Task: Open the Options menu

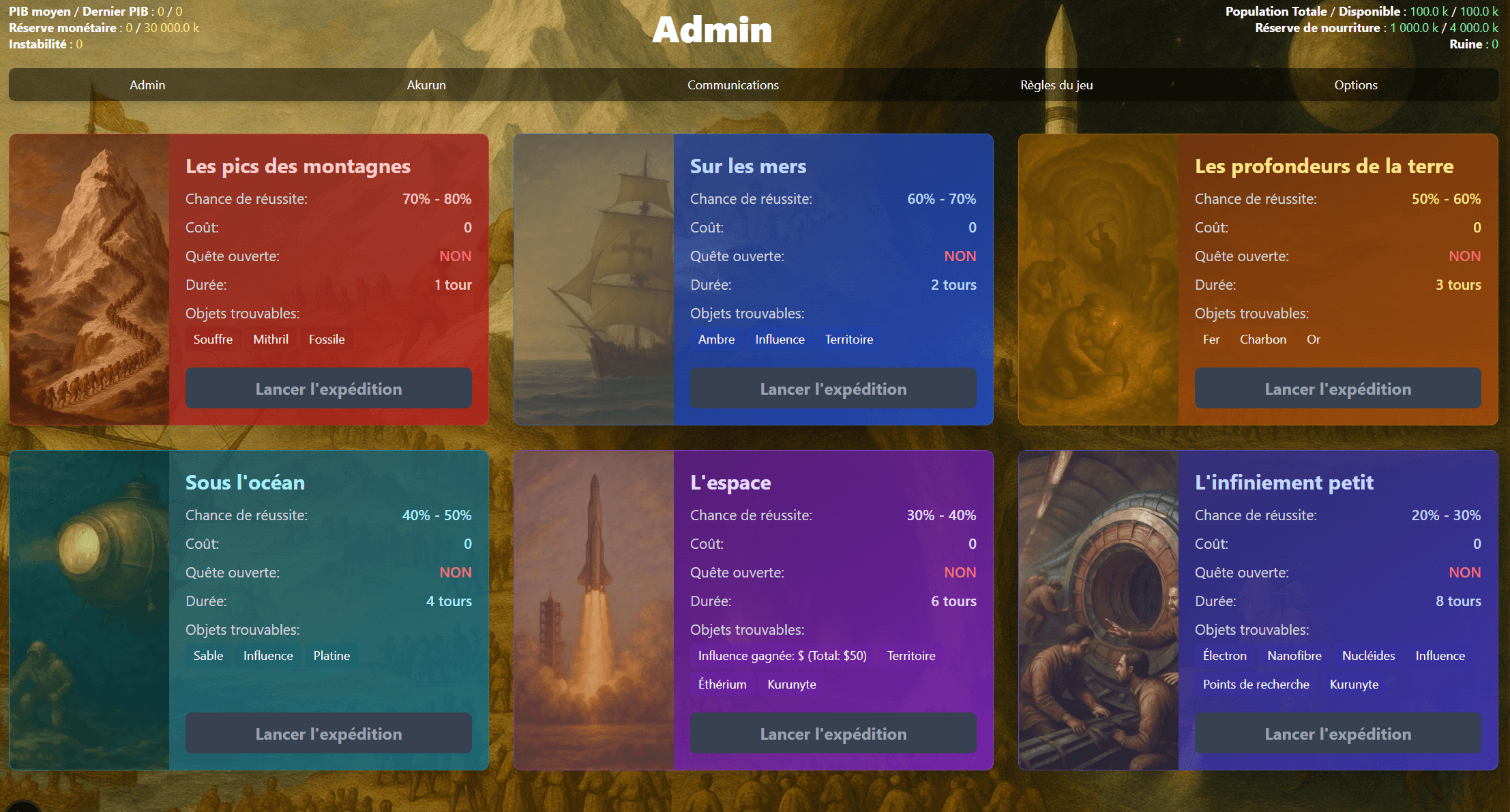Action: pyautogui.click(x=1355, y=85)
